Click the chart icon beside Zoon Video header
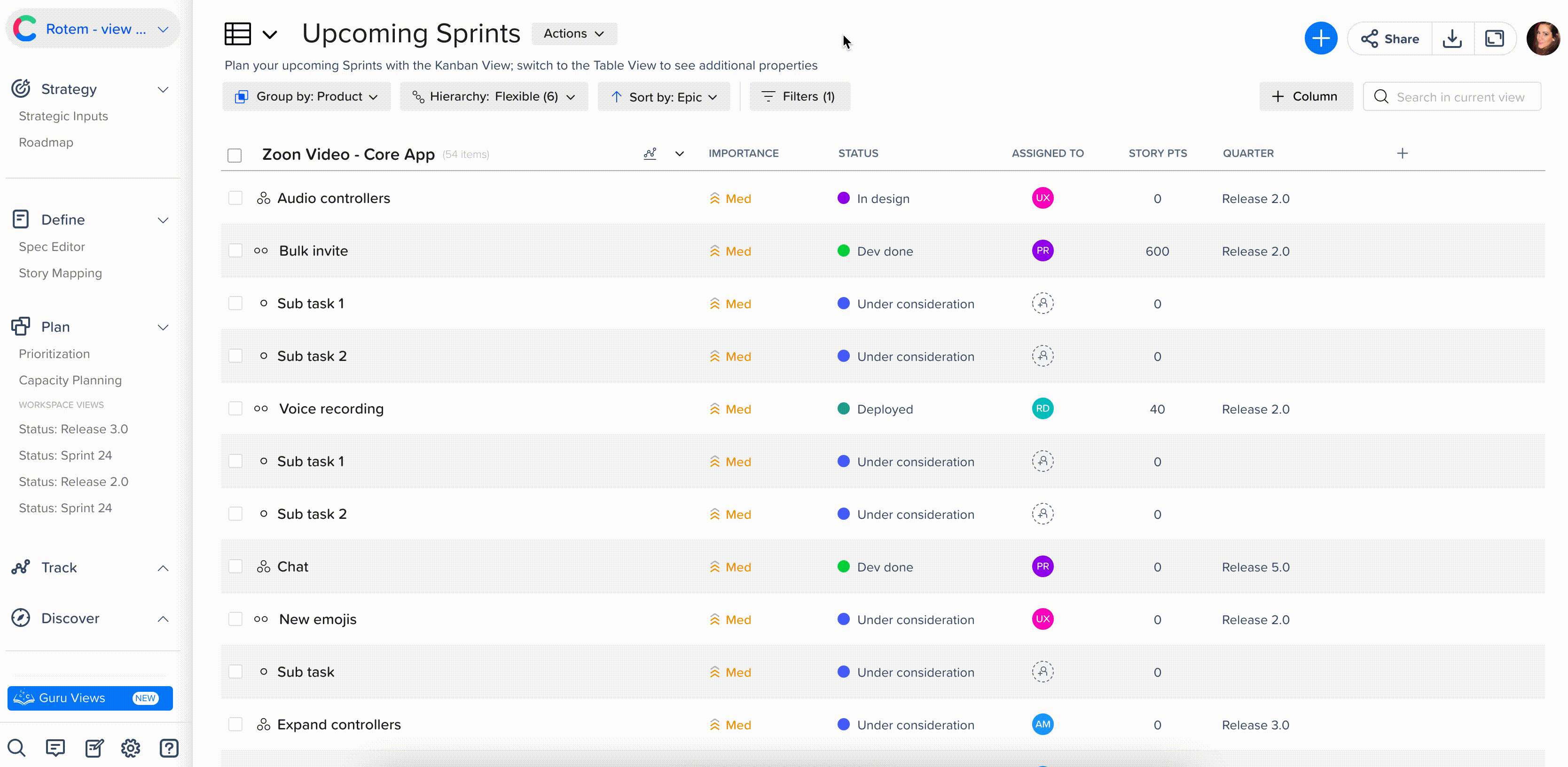 [x=650, y=153]
